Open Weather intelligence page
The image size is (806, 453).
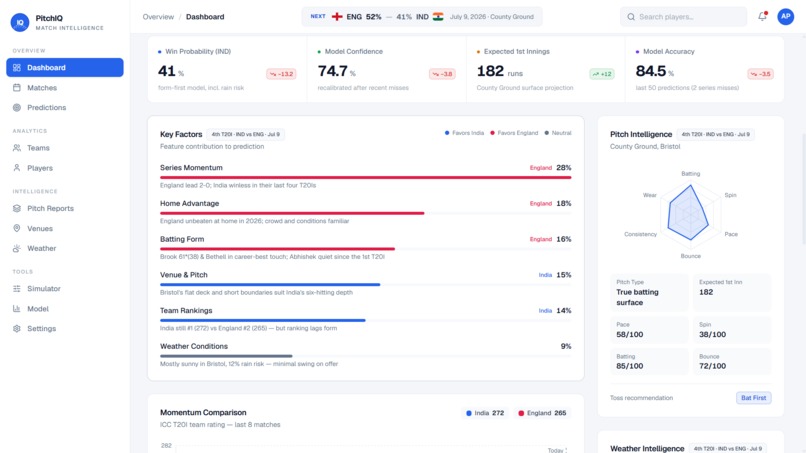(65, 248)
